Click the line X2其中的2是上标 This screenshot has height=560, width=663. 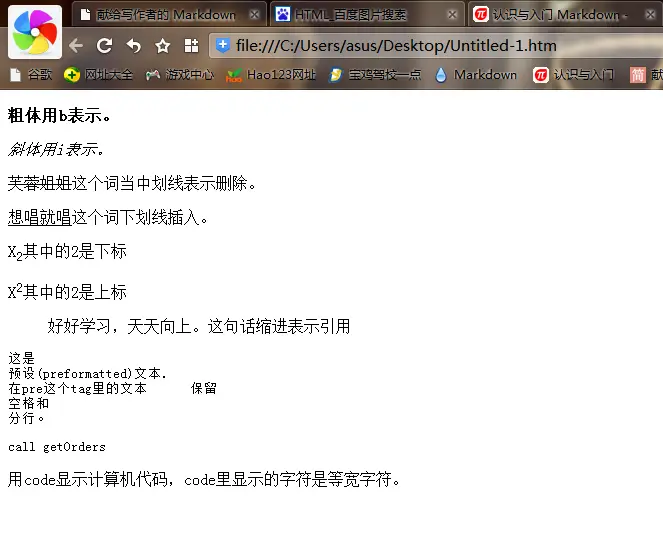[67, 291]
